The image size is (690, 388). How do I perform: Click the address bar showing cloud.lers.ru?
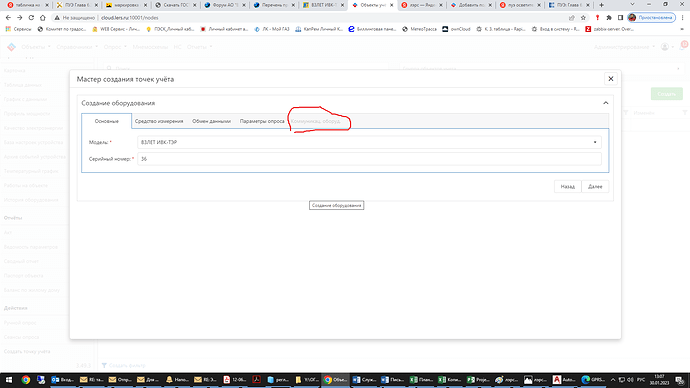(308, 18)
